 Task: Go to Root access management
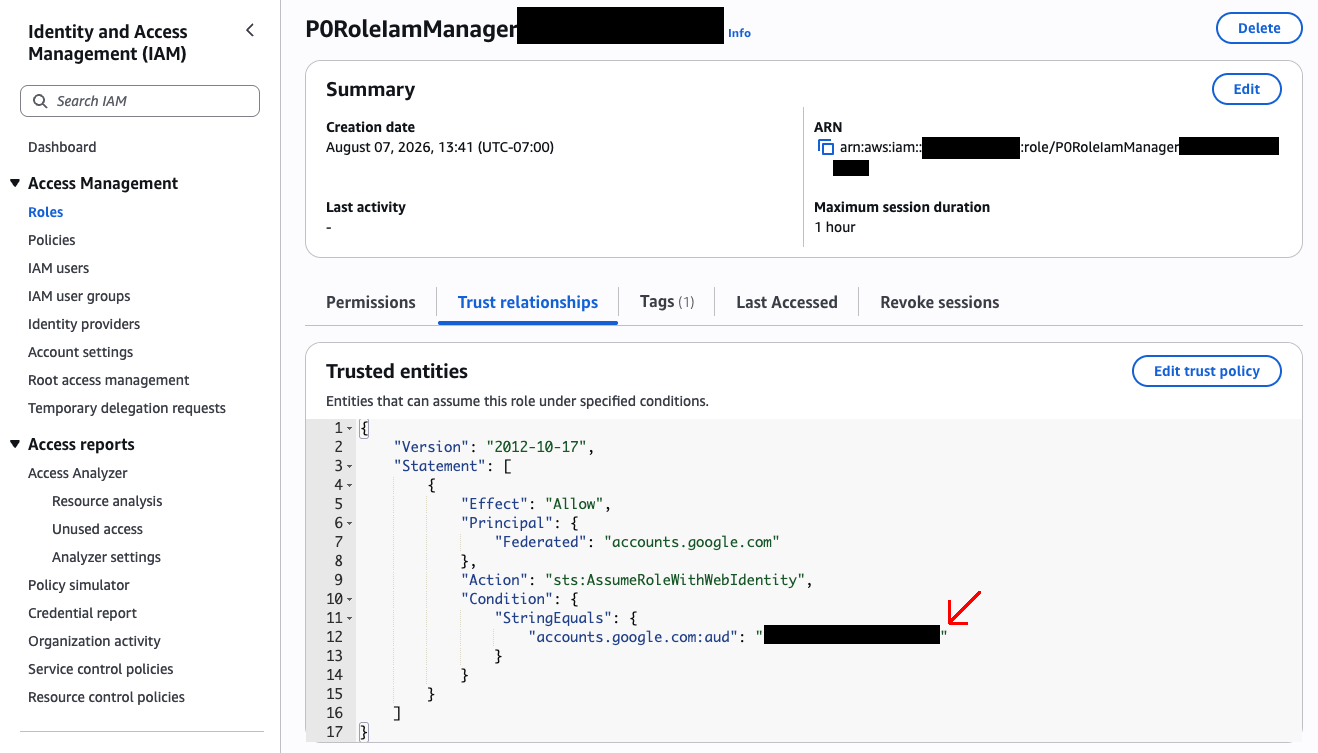point(109,380)
